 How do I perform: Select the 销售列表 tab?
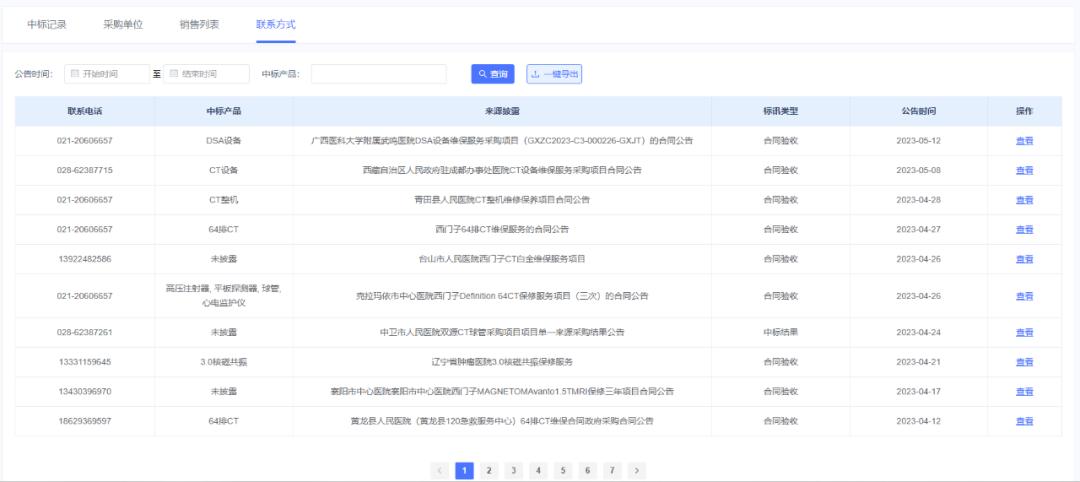200,24
